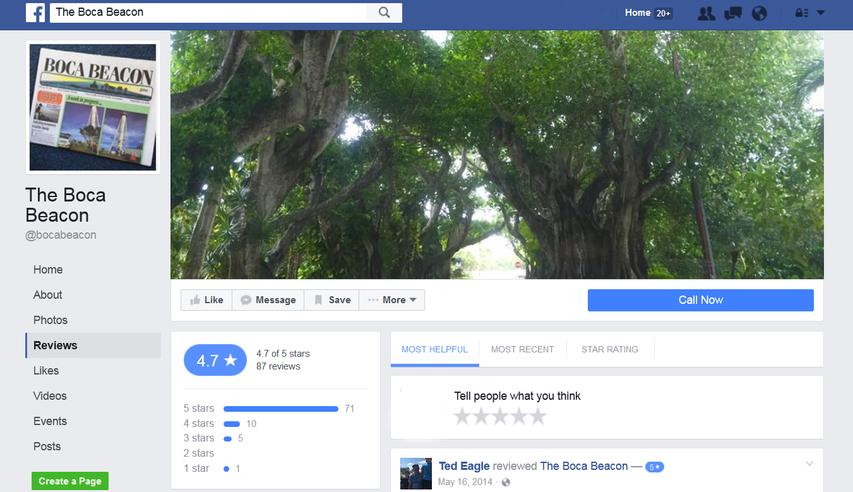Open account menu dropdown arrow
This screenshot has height=492, width=853.
click(821, 13)
